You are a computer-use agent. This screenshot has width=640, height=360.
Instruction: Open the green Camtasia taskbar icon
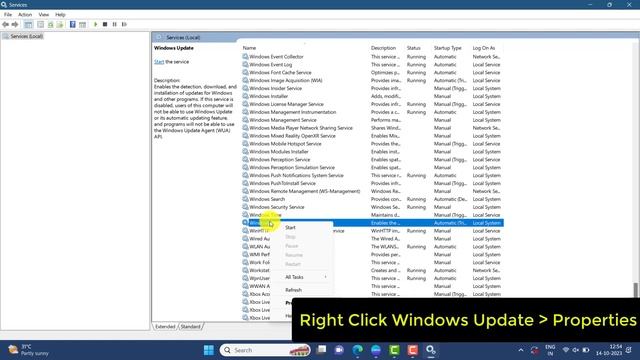(x=394, y=350)
